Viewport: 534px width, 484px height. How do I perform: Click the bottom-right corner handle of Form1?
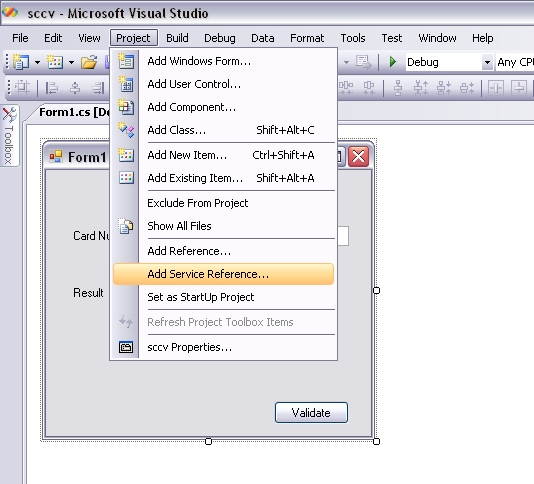[x=376, y=441]
